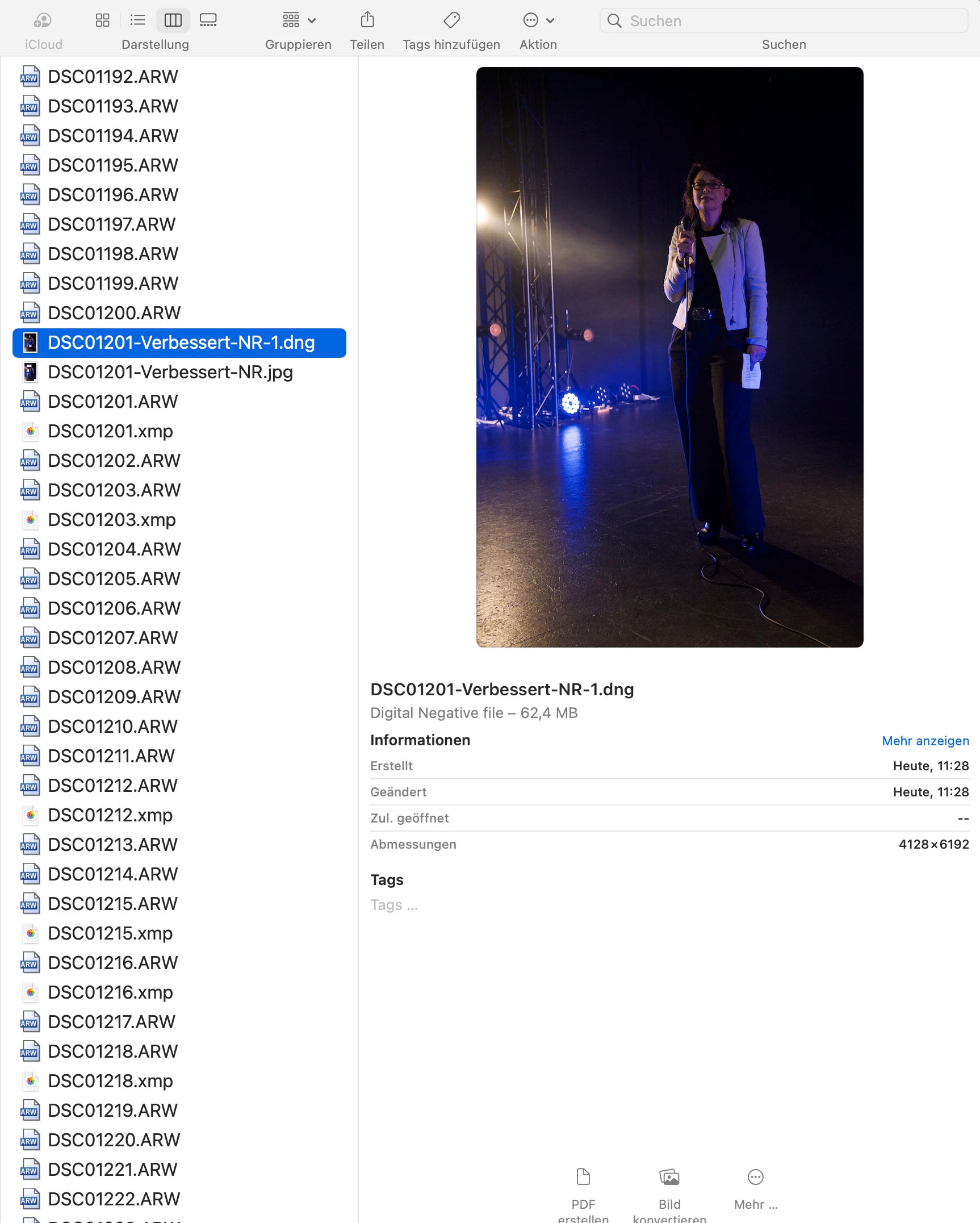Click ARW icon of DSC01199.ARW
The height and width of the screenshot is (1223, 980).
point(30,283)
